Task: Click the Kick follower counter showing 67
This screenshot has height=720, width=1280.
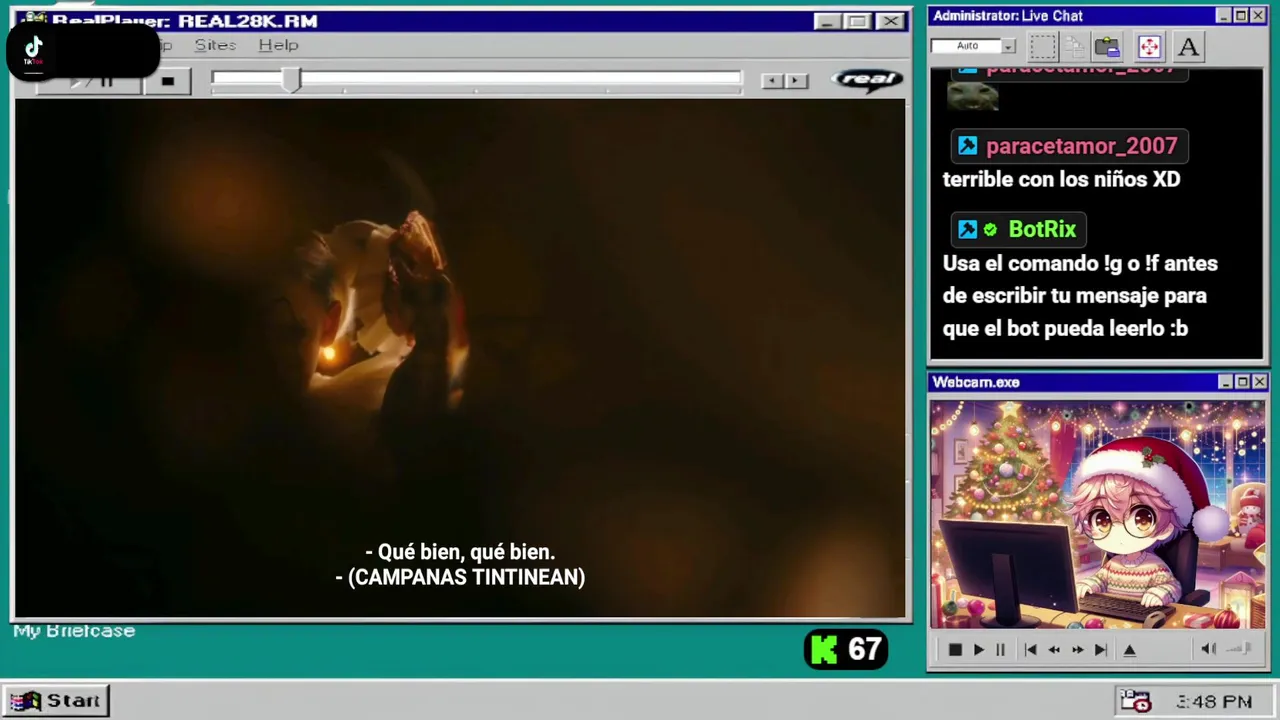Action: coord(846,650)
